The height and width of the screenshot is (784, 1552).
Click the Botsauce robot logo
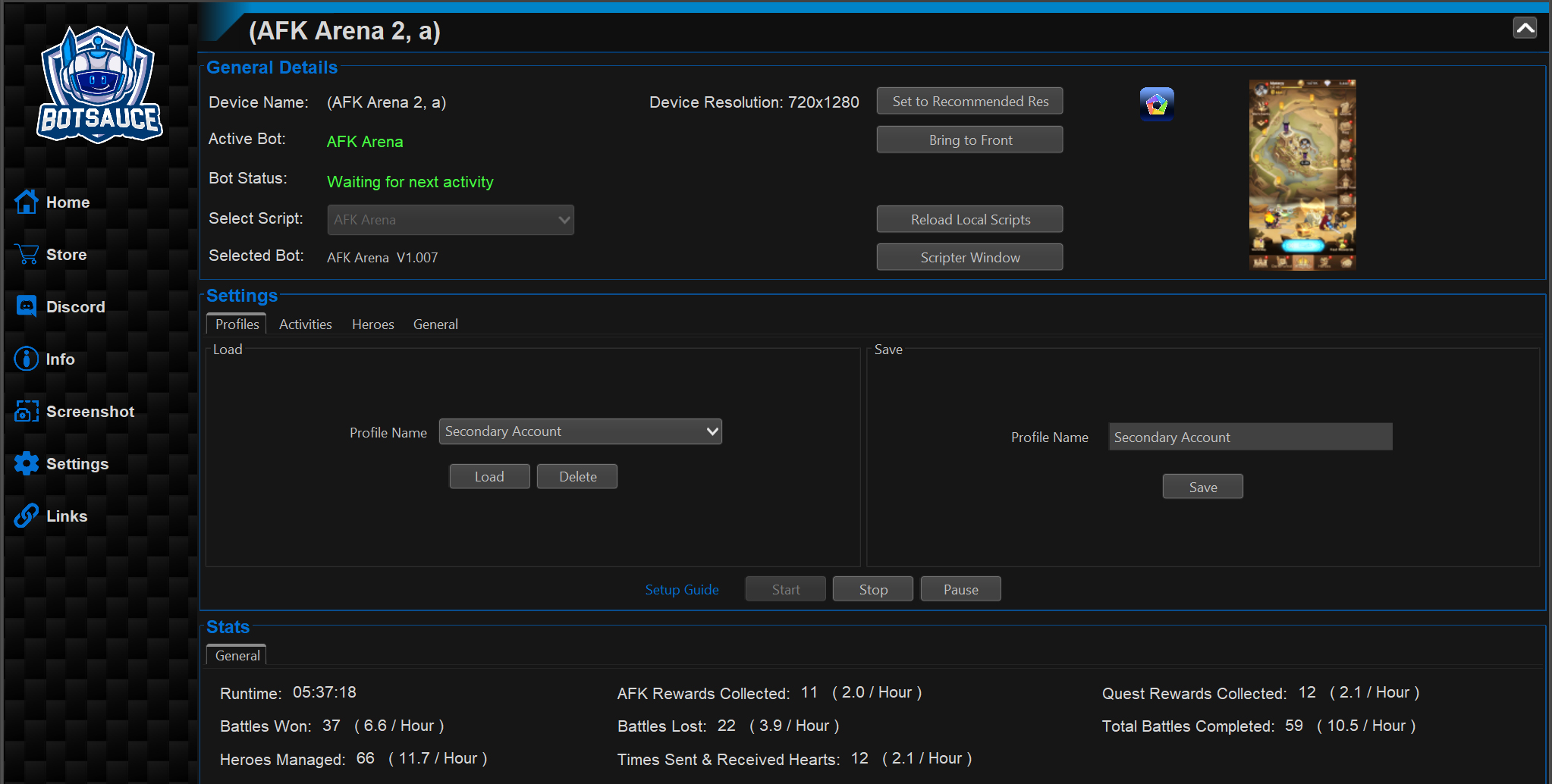pos(99,85)
